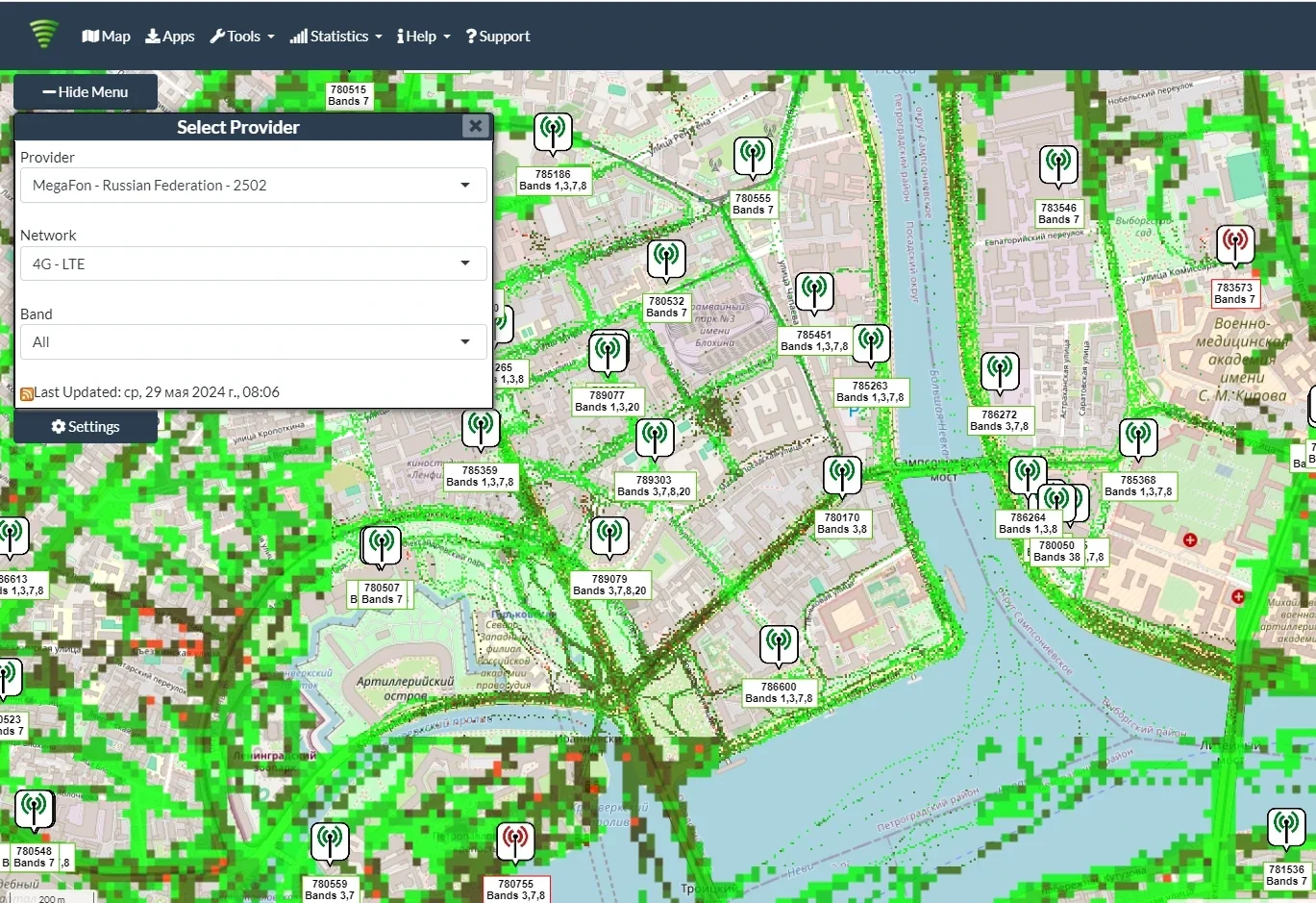
Task: Select tower marker 781536
Action: [1286, 829]
